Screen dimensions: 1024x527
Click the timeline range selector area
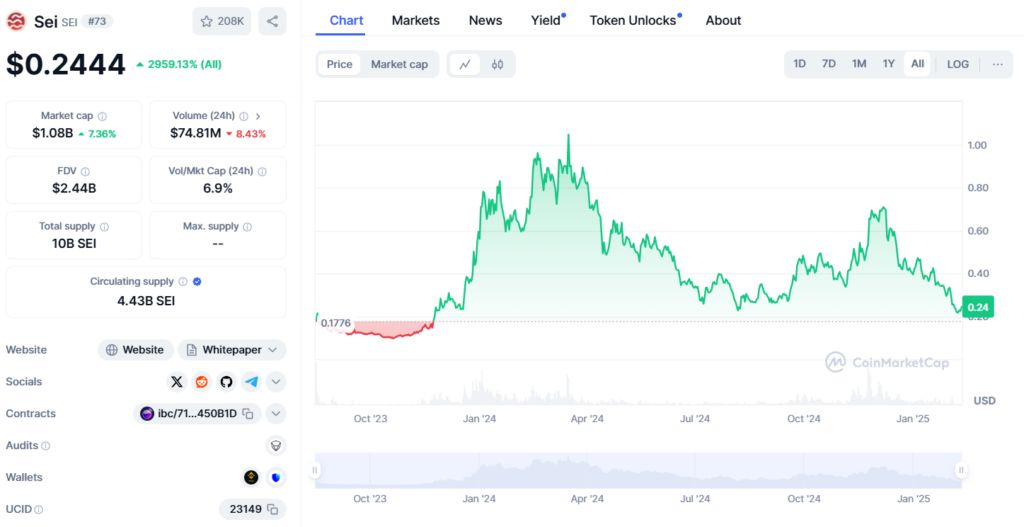tap(638, 470)
